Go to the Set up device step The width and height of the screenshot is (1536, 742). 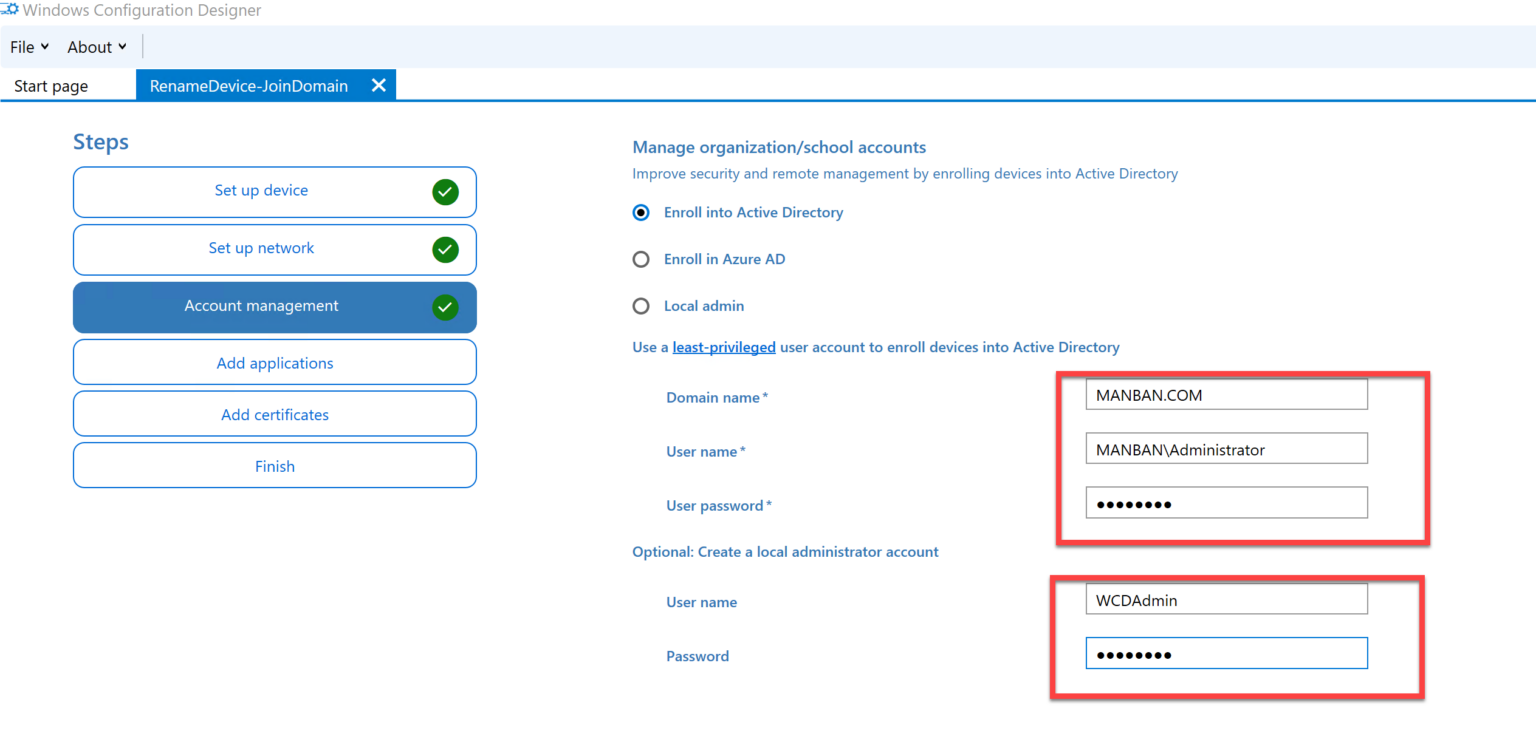261,190
